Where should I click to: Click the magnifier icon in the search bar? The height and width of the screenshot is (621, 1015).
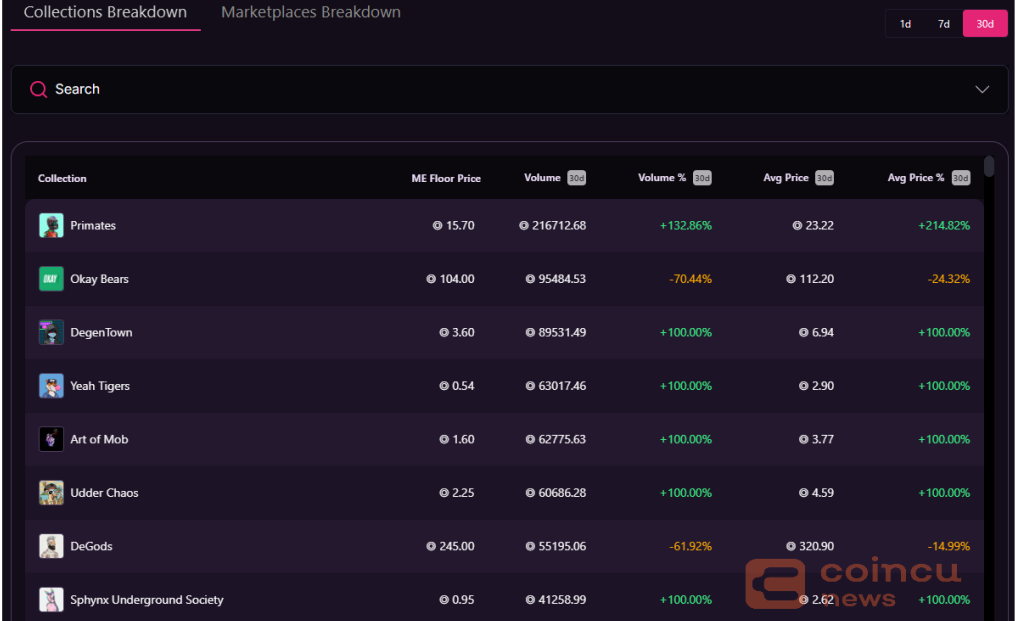pos(38,89)
